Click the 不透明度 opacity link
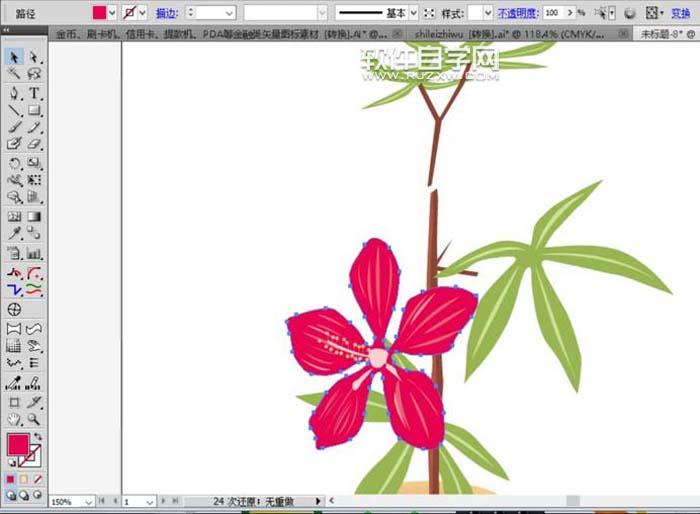700x514 pixels. (515, 13)
